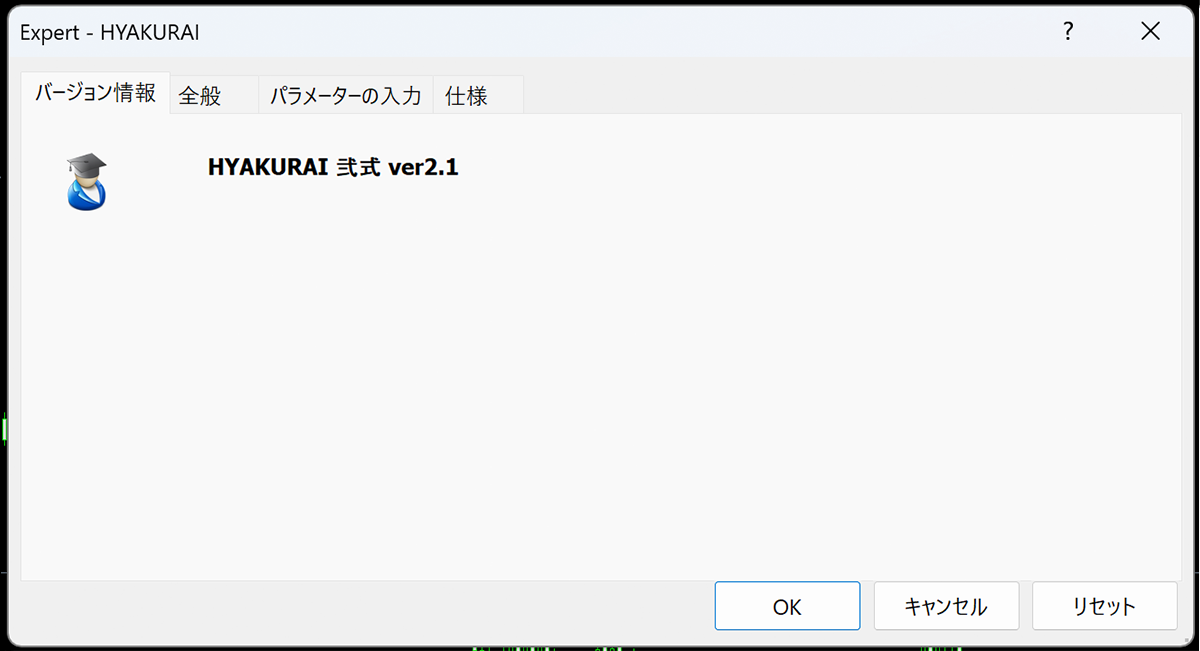1200x651 pixels.
Task: Close the Expert HYAKURAI dialog with X
Action: point(1150,32)
